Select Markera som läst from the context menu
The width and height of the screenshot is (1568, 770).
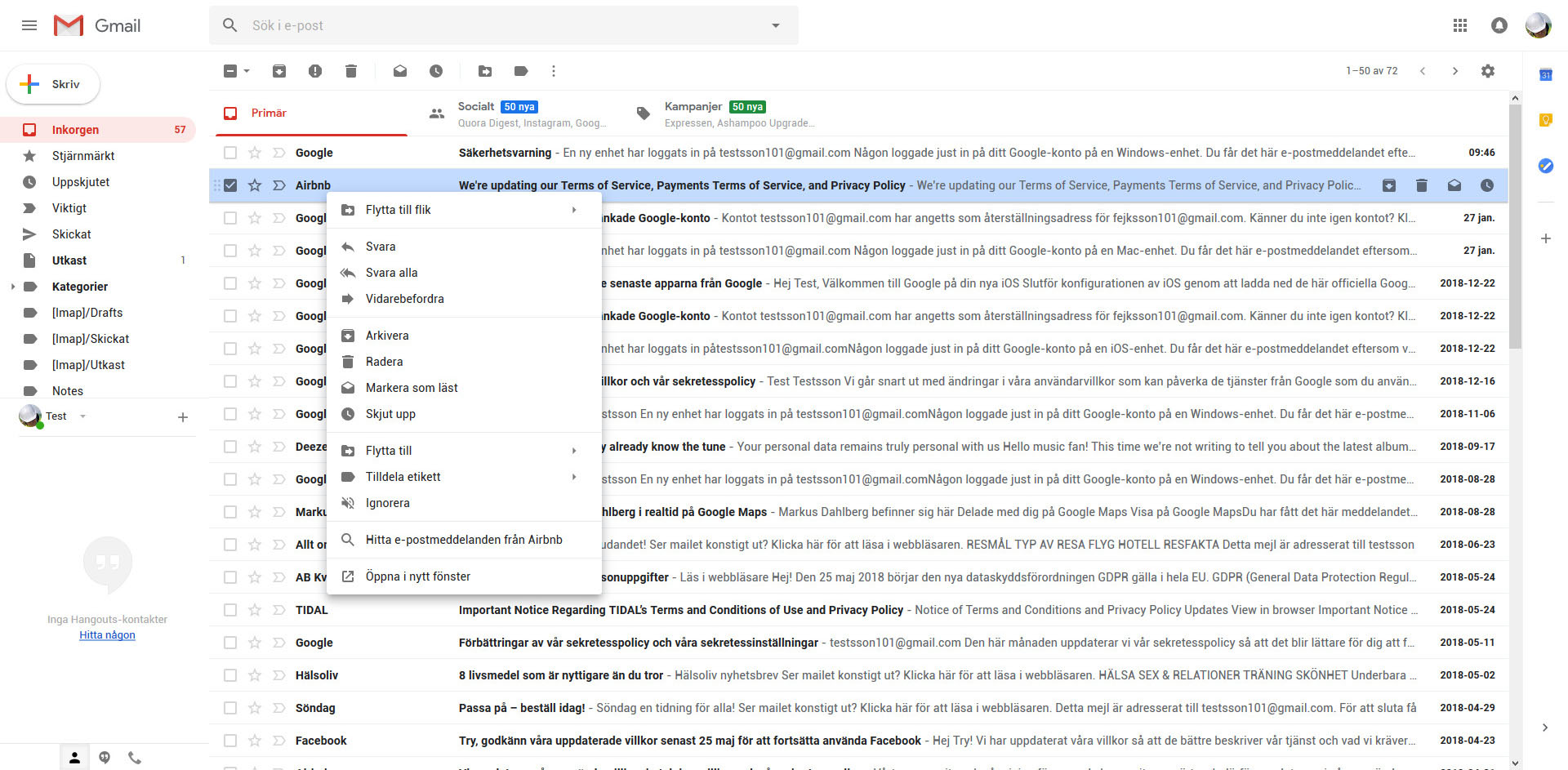click(412, 388)
